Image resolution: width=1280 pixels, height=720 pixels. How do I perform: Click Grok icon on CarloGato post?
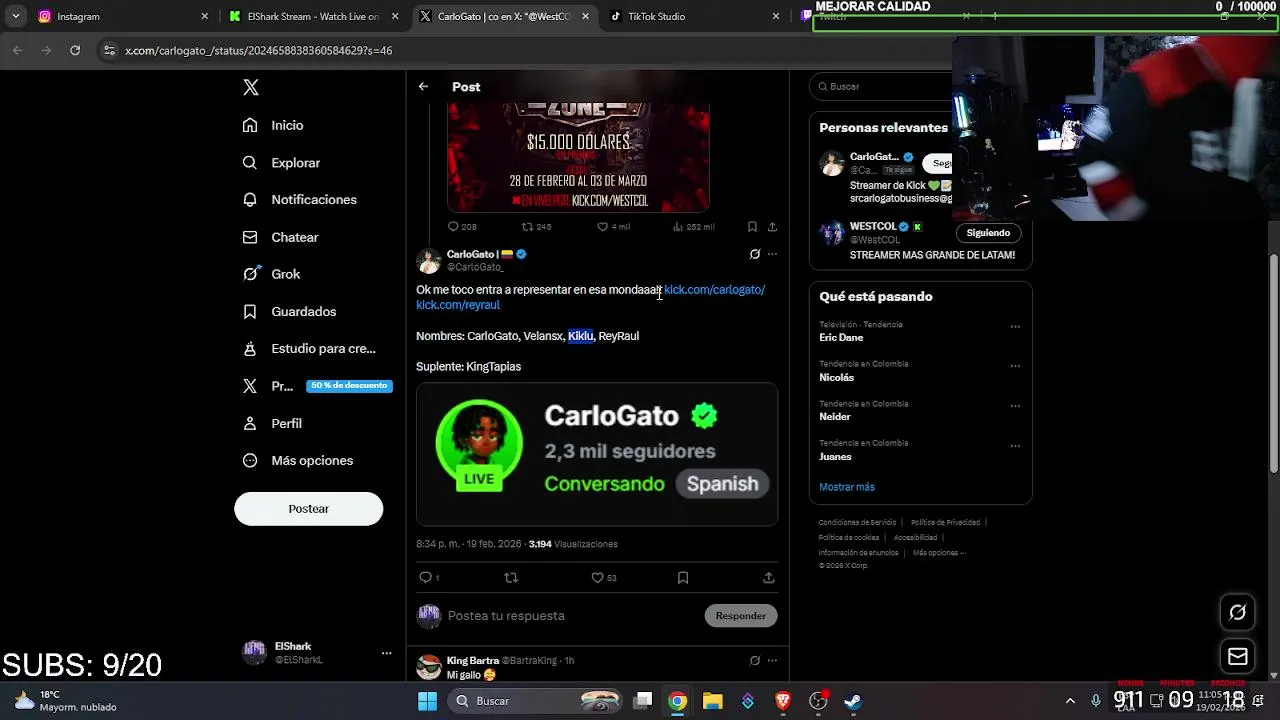pyautogui.click(x=755, y=254)
